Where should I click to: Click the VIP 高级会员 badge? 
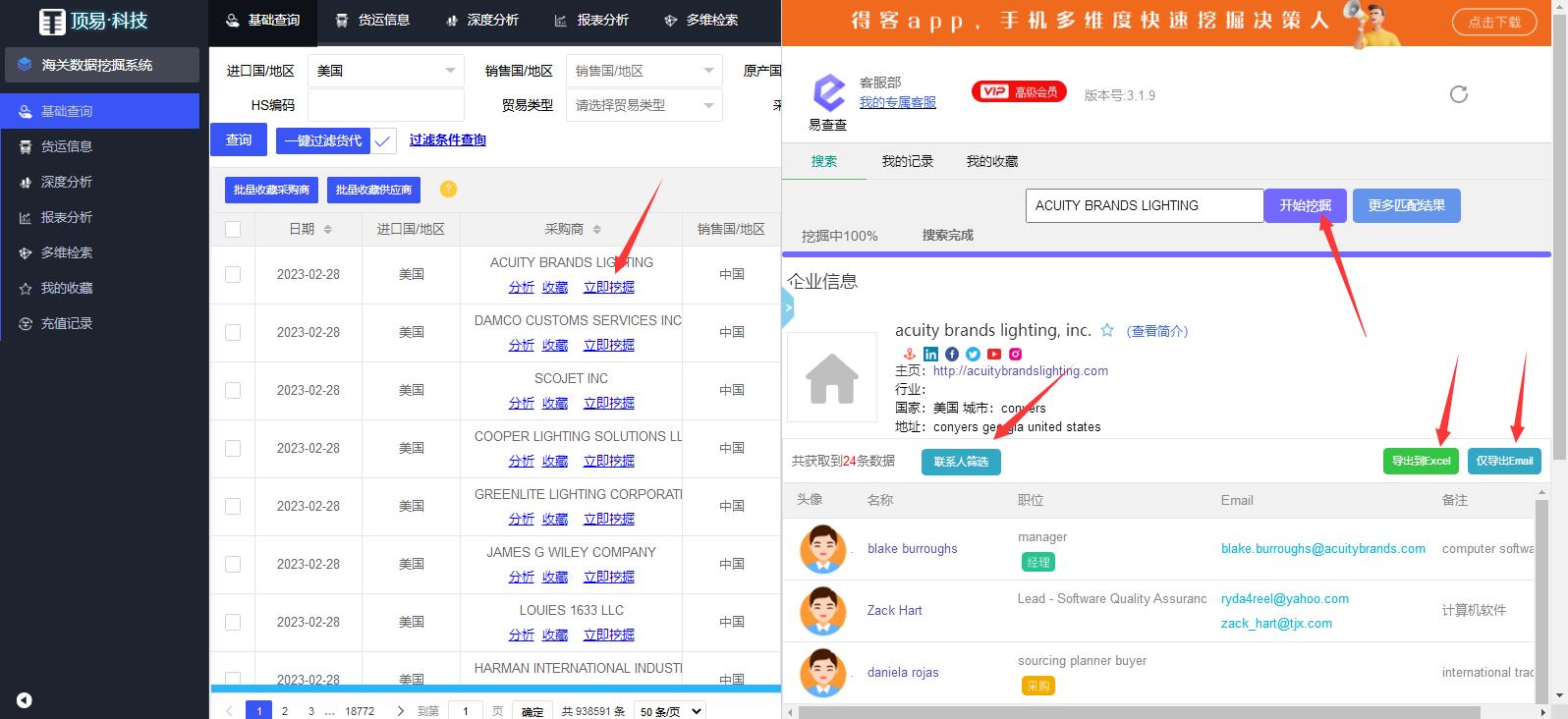1019,92
